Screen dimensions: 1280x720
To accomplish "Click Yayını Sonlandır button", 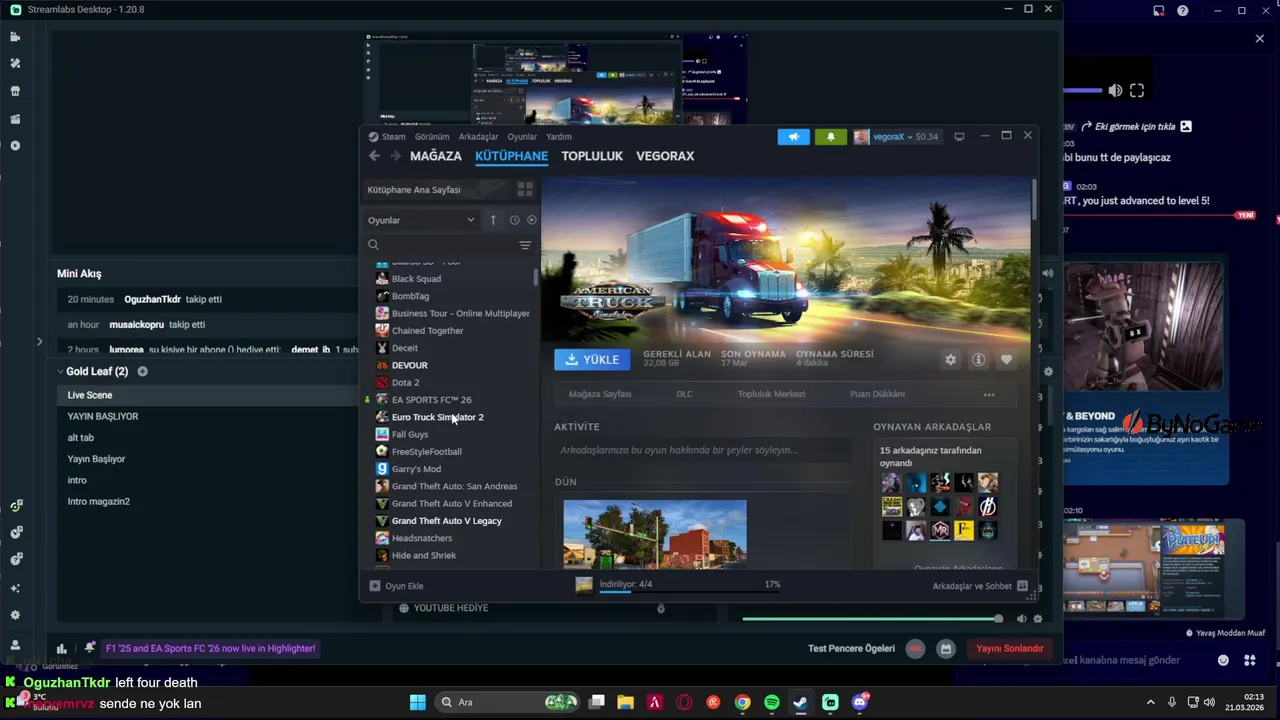I will pyautogui.click(x=1010, y=648).
